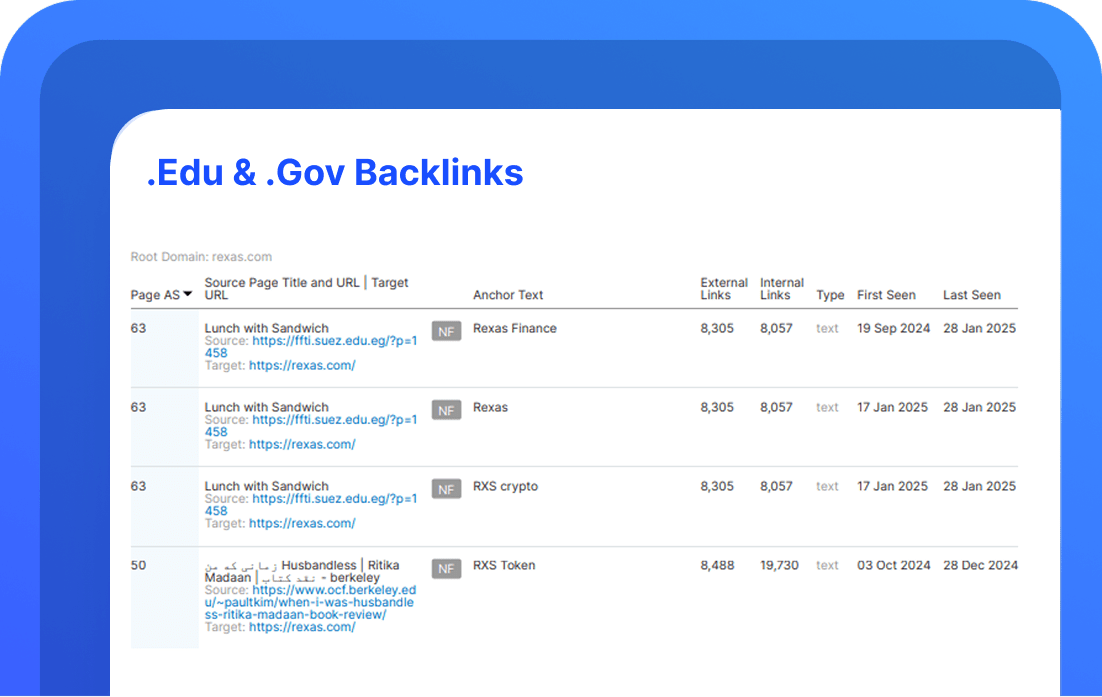Click NF badge beside anchor text Rexas
The height and width of the screenshot is (697, 1102).
click(x=446, y=410)
